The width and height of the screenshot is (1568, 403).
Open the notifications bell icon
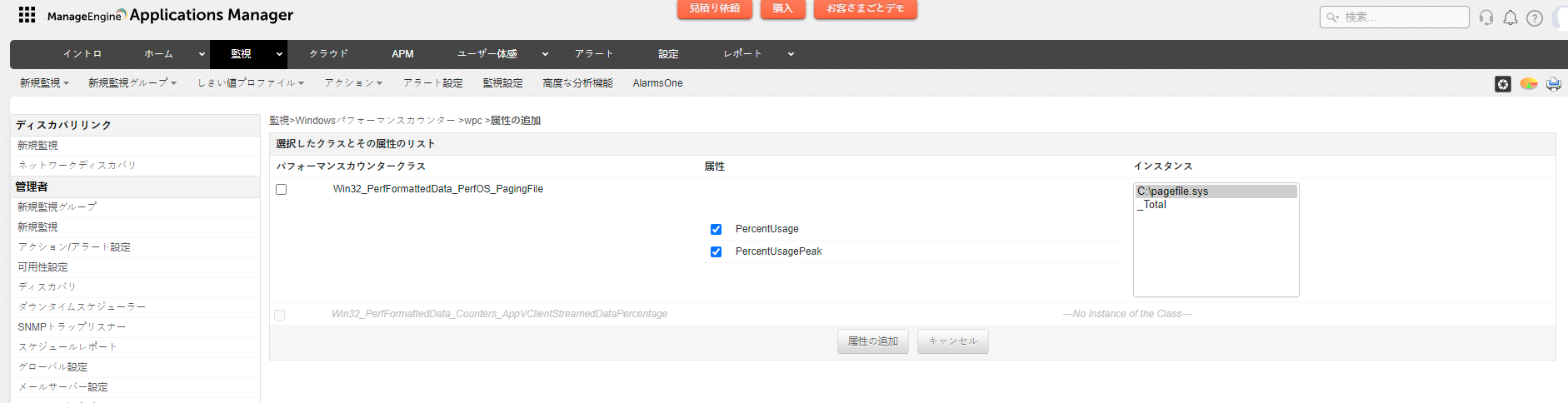pyautogui.click(x=1510, y=17)
